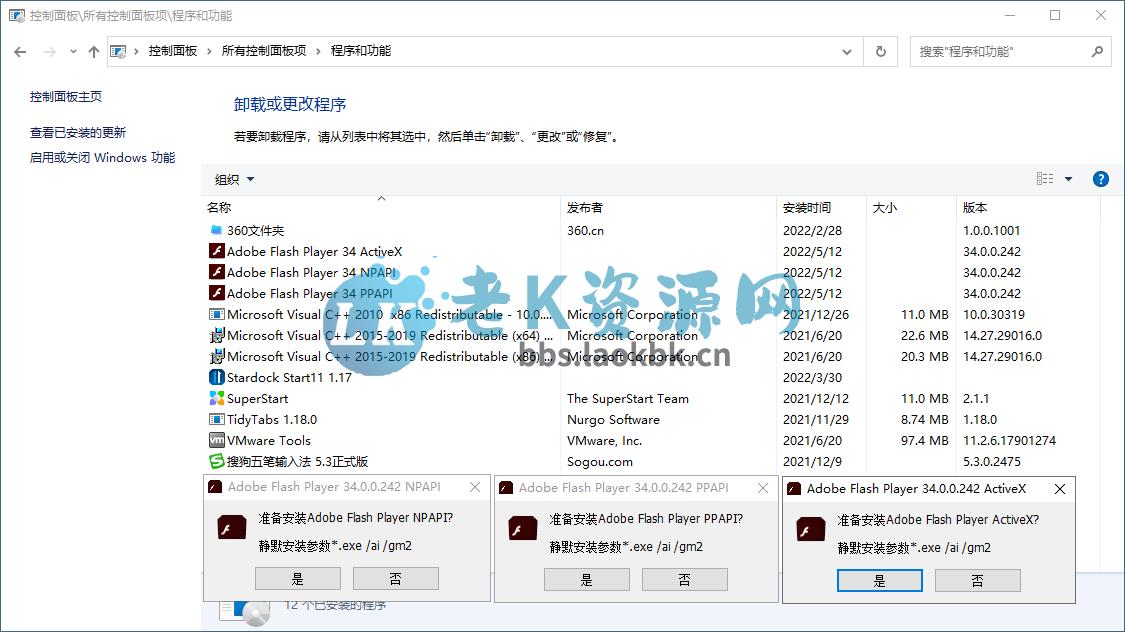The height and width of the screenshot is (632, 1125).
Task: Click 是 in the NPAPI dialog
Action: 298,578
